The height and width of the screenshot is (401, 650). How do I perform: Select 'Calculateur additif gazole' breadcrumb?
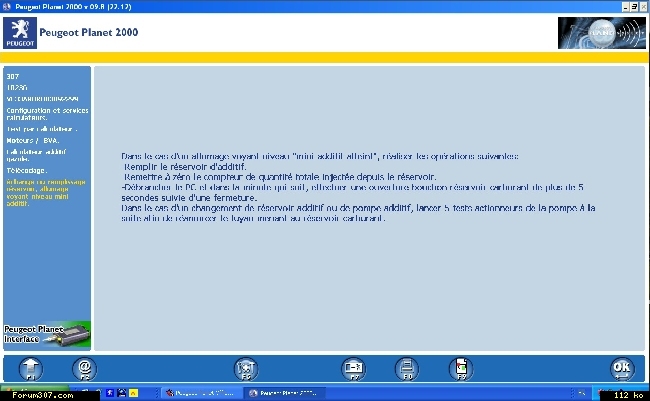(x=36, y=156)
